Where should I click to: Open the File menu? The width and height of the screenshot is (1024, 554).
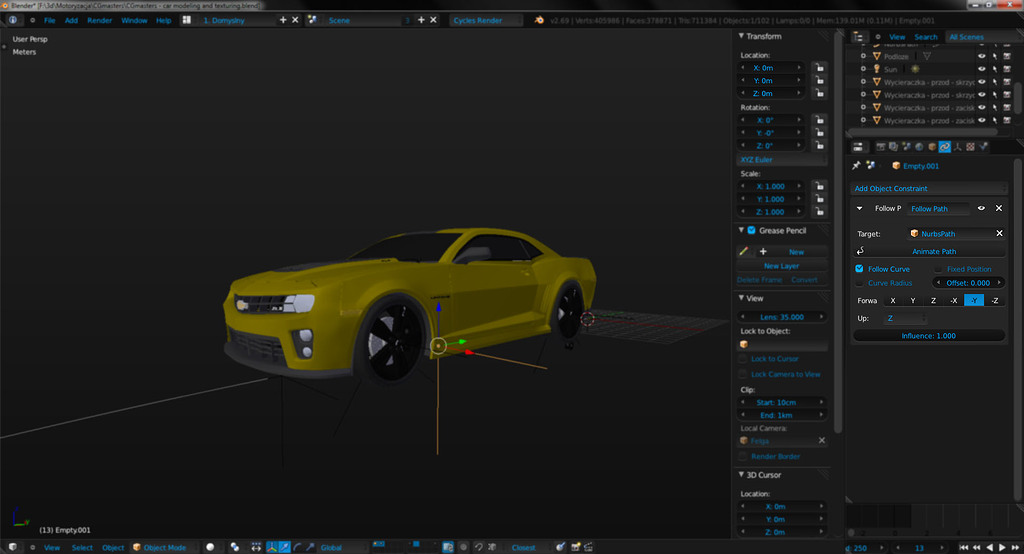[50, 20]
